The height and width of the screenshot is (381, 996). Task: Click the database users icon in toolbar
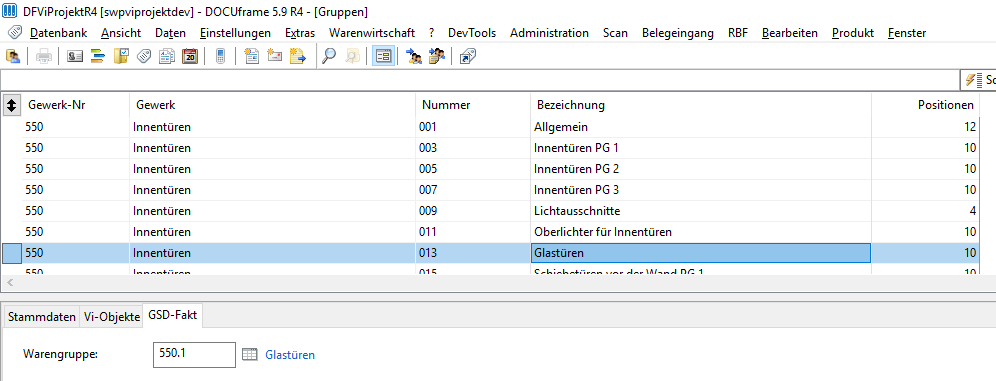pos(13,57)
